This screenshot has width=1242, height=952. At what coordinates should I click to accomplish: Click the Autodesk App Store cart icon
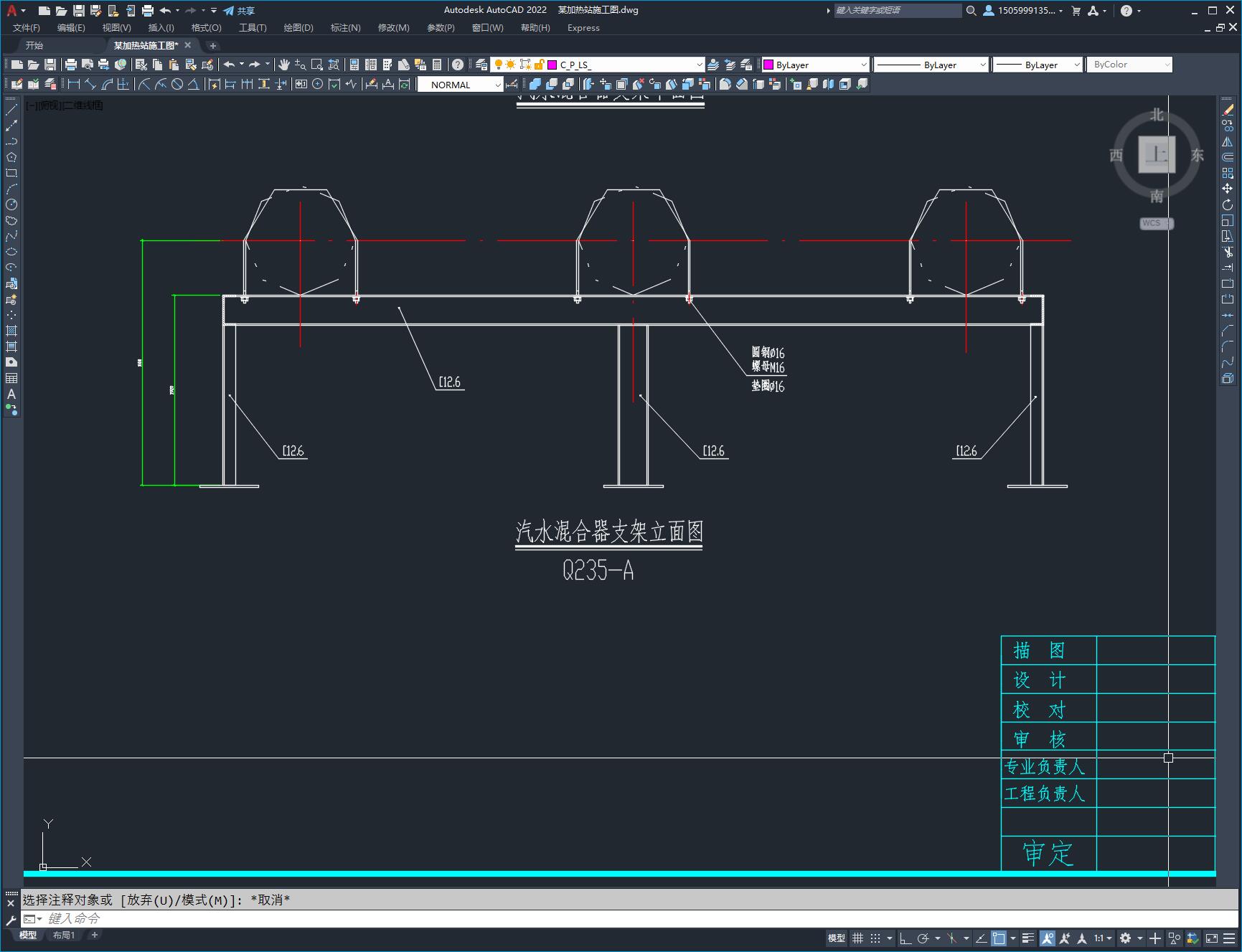pos(1076,11)
